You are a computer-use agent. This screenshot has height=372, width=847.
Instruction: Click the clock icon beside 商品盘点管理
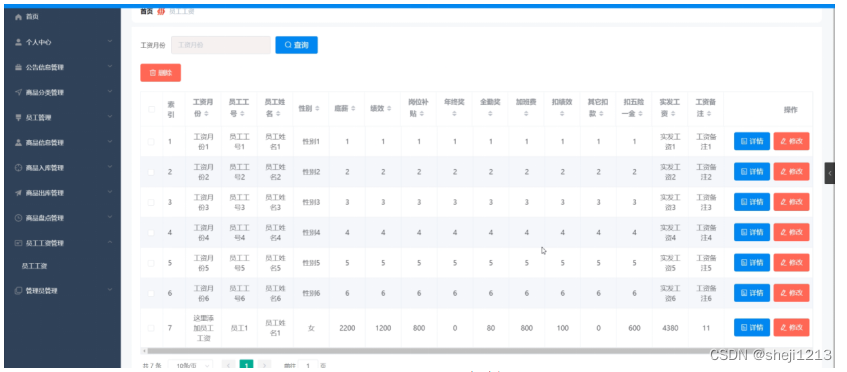[x=18, y=218]
